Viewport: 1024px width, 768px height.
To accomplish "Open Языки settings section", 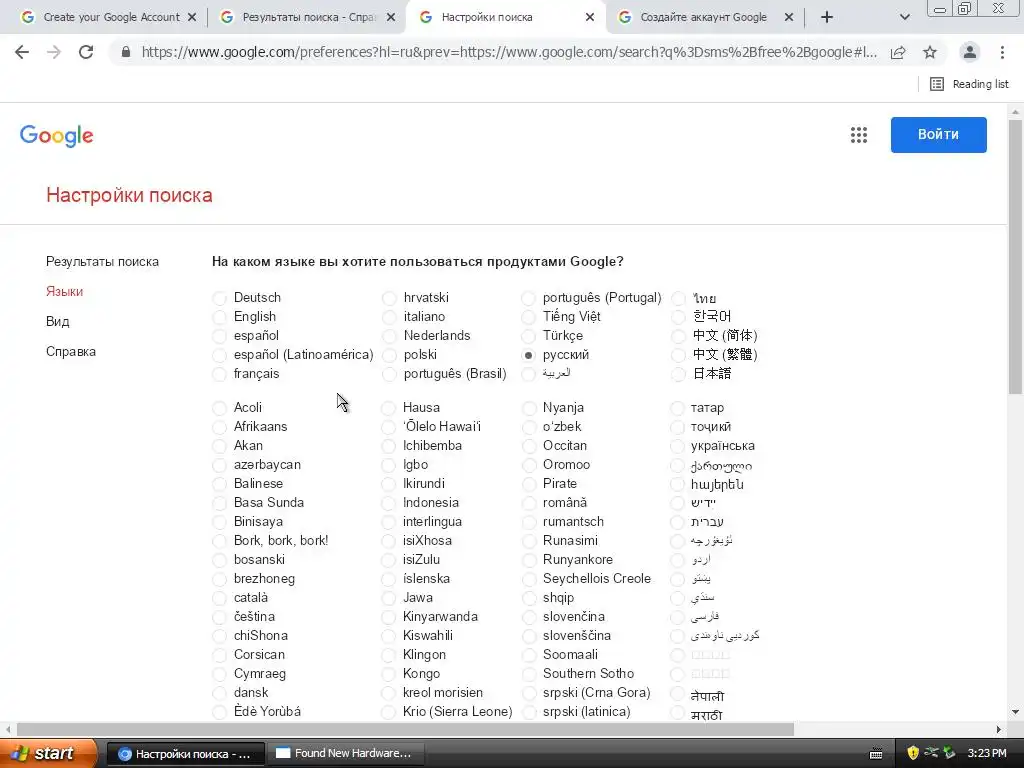I will click(x=65, y=292).
